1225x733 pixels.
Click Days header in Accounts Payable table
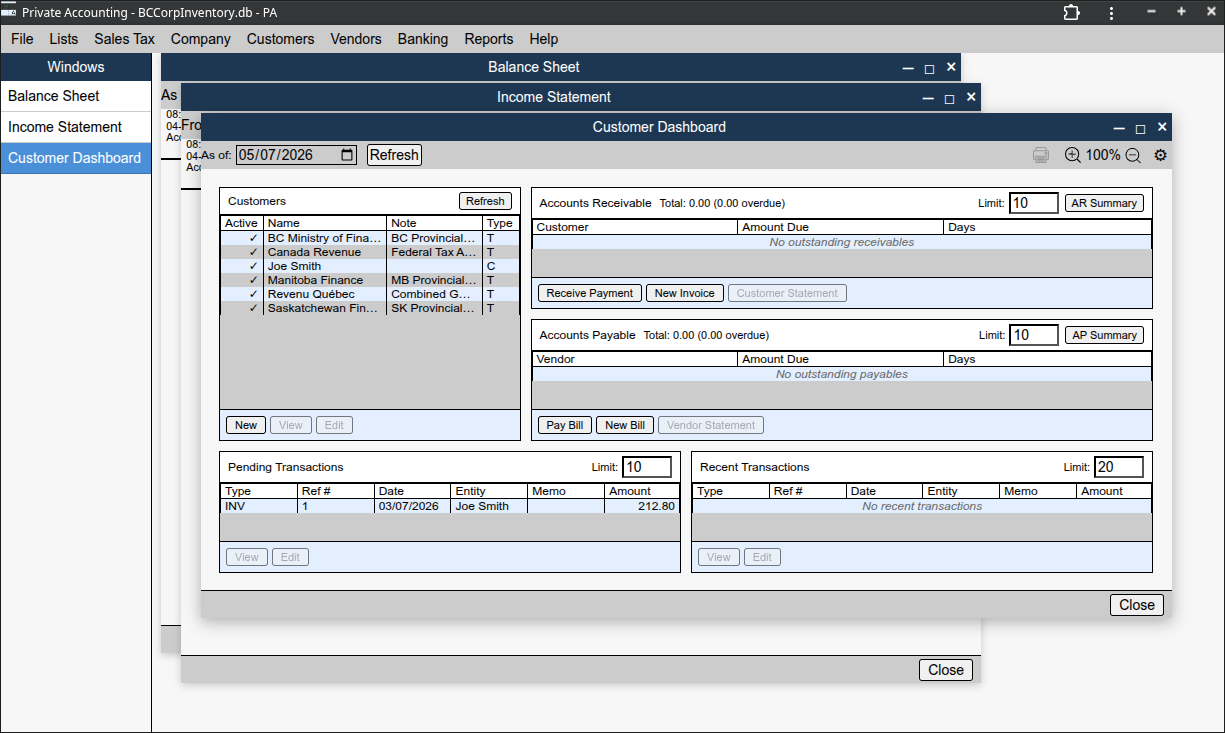coord(1047,359)
